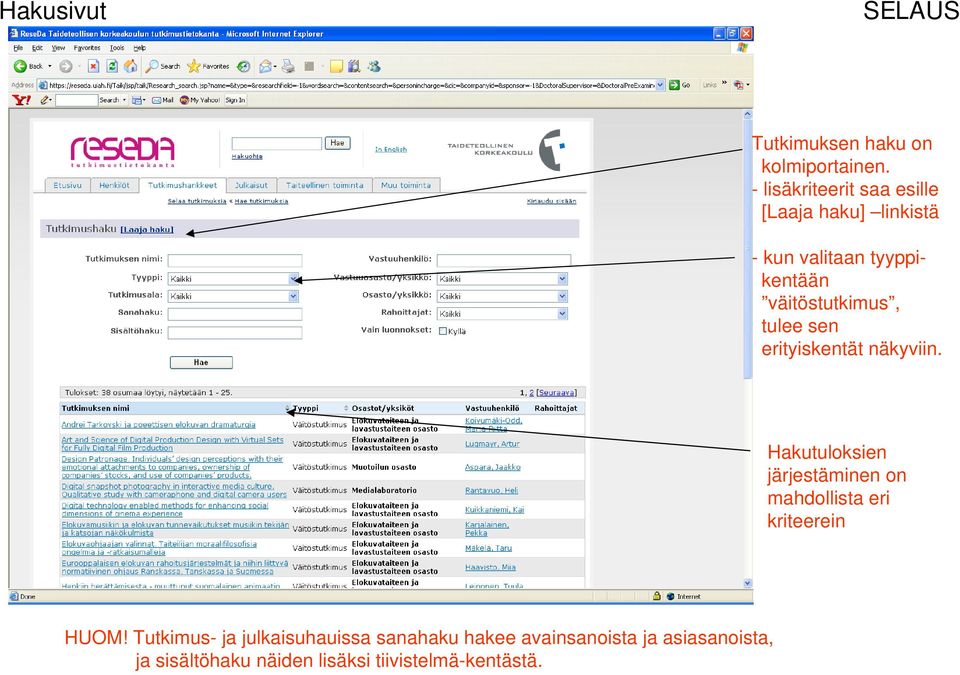Open the File menu

pyautogui.click(x=18, y=48)
